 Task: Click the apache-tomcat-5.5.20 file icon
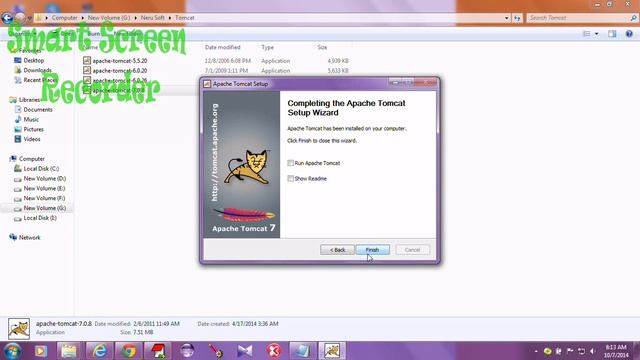[87, 60]
